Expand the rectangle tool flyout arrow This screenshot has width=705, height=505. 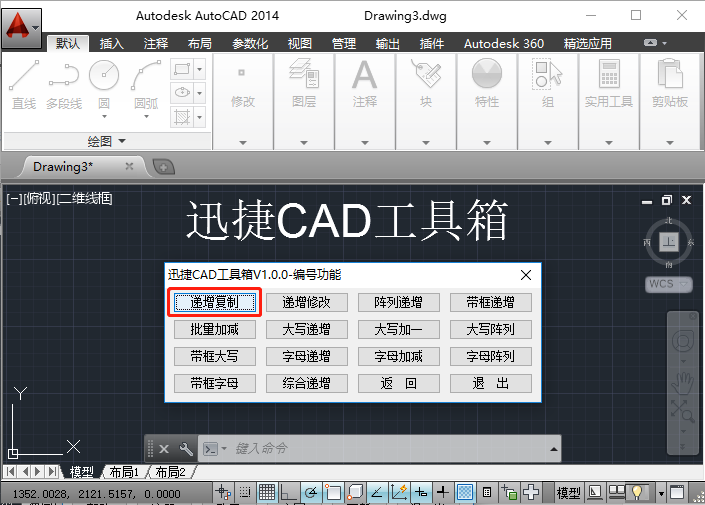(200, 69)
